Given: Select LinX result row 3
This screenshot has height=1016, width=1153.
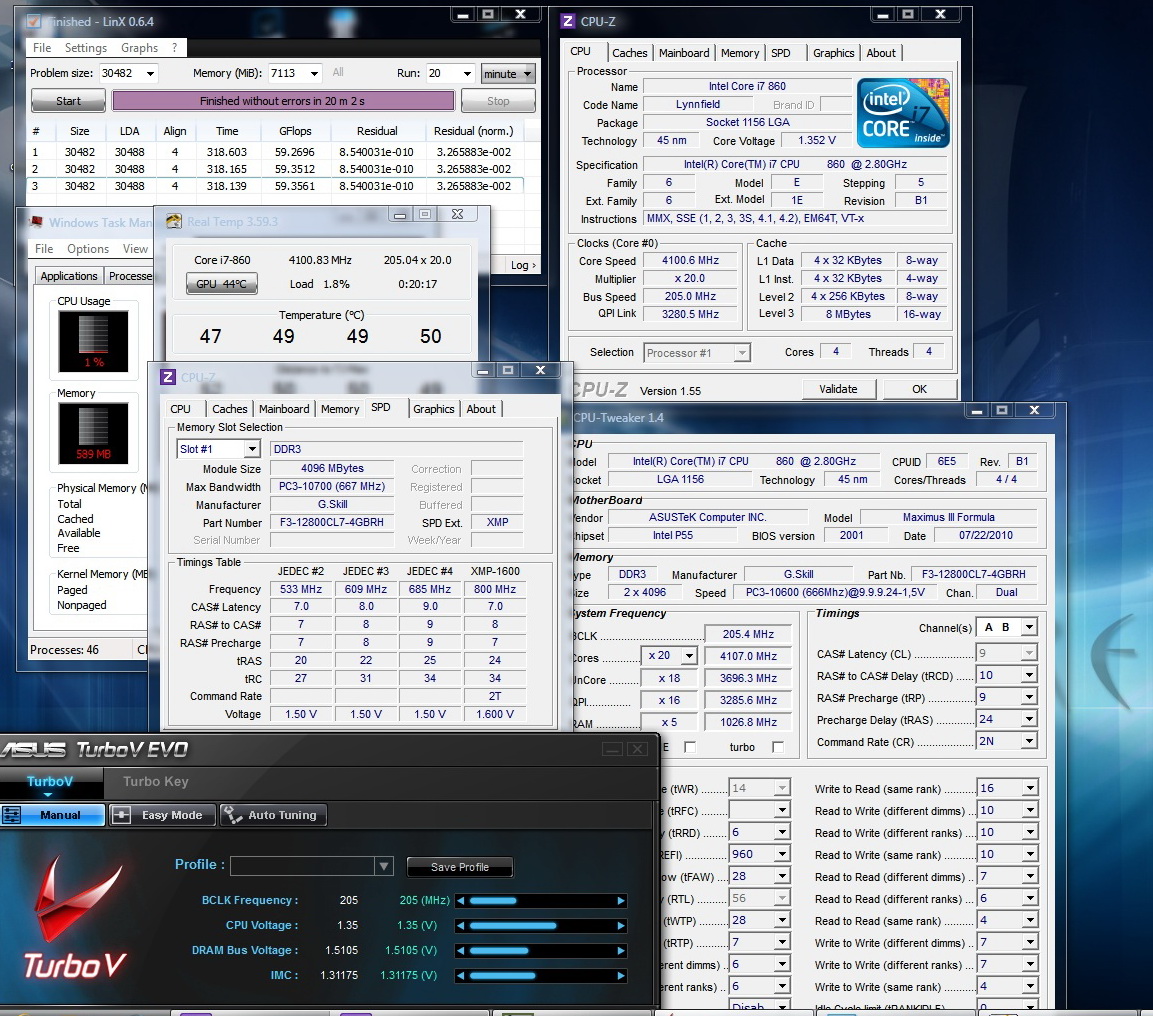Looking at the screenshot, I should click(x=276, y=186).
